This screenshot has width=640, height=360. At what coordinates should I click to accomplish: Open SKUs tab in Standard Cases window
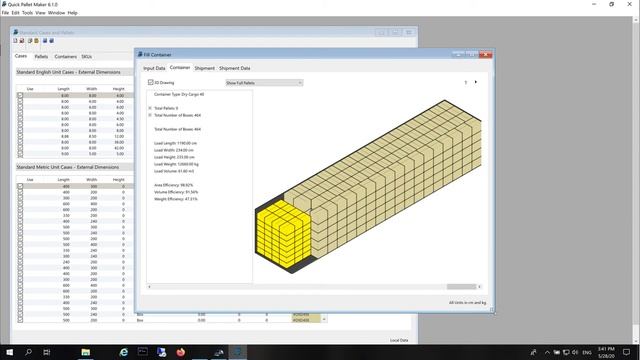(87, 57)
